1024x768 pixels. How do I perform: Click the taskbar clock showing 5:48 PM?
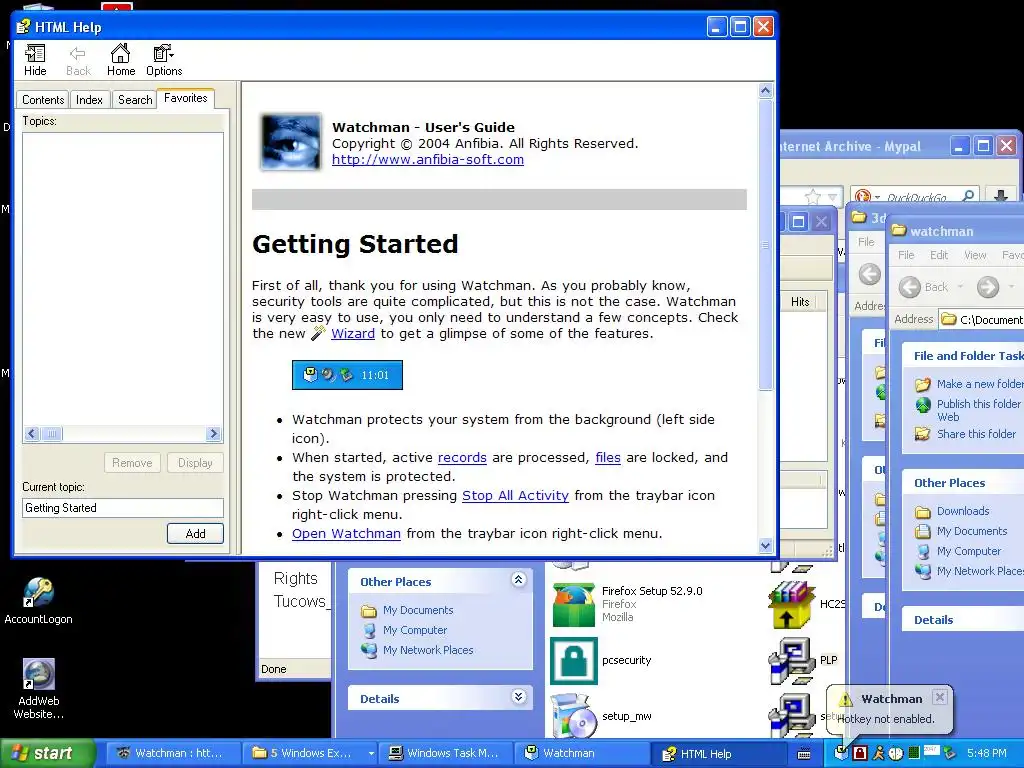click(987, 754)
